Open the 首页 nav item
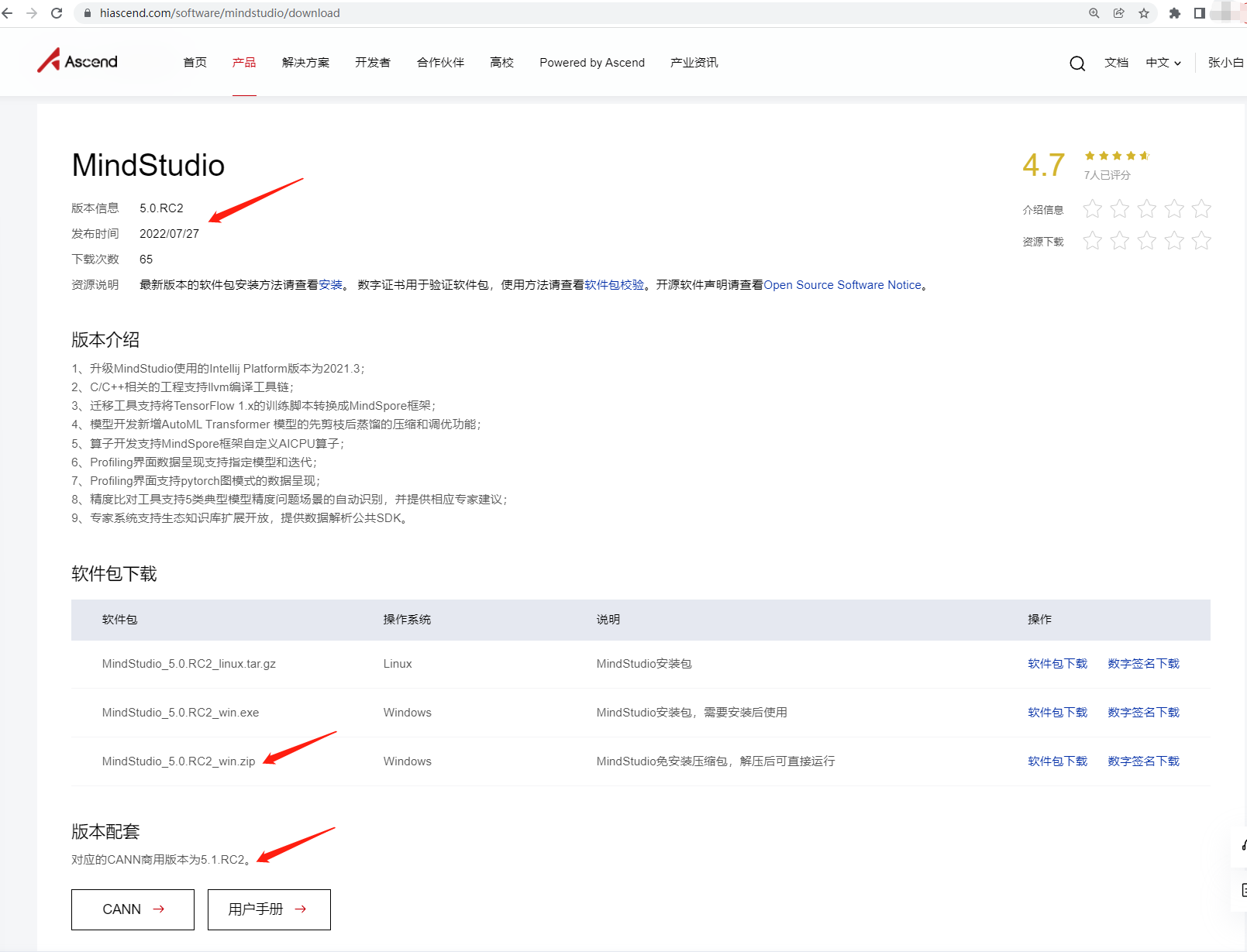The width and height of the screenshot is (1247, 952). pyautogui.click(x=195, y=63)
